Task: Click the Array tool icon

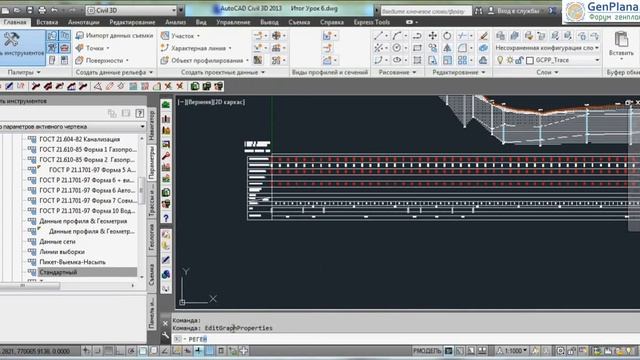Action: pos(462,60)
